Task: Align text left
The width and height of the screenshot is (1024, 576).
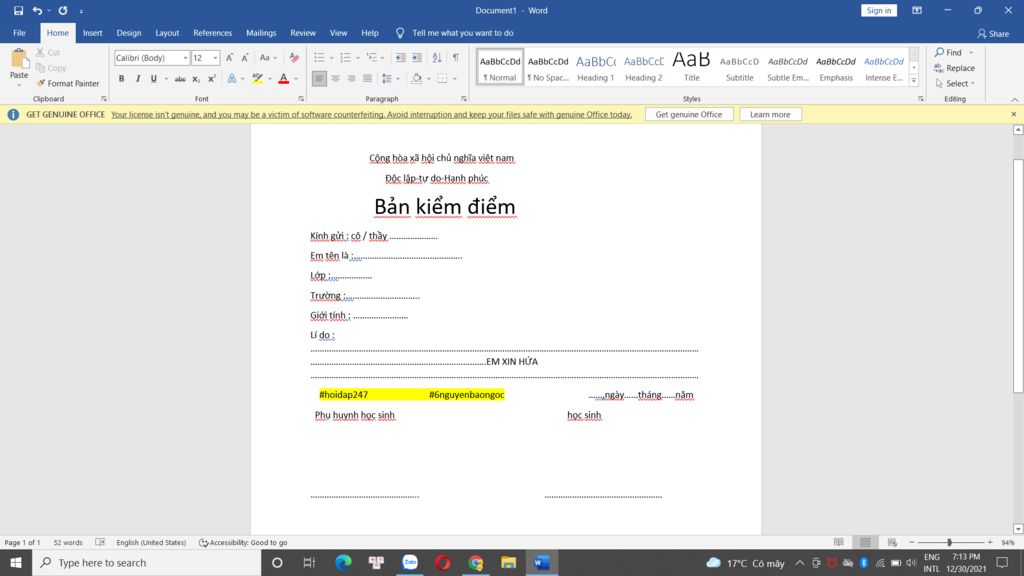Action: (x=319, y=79)
